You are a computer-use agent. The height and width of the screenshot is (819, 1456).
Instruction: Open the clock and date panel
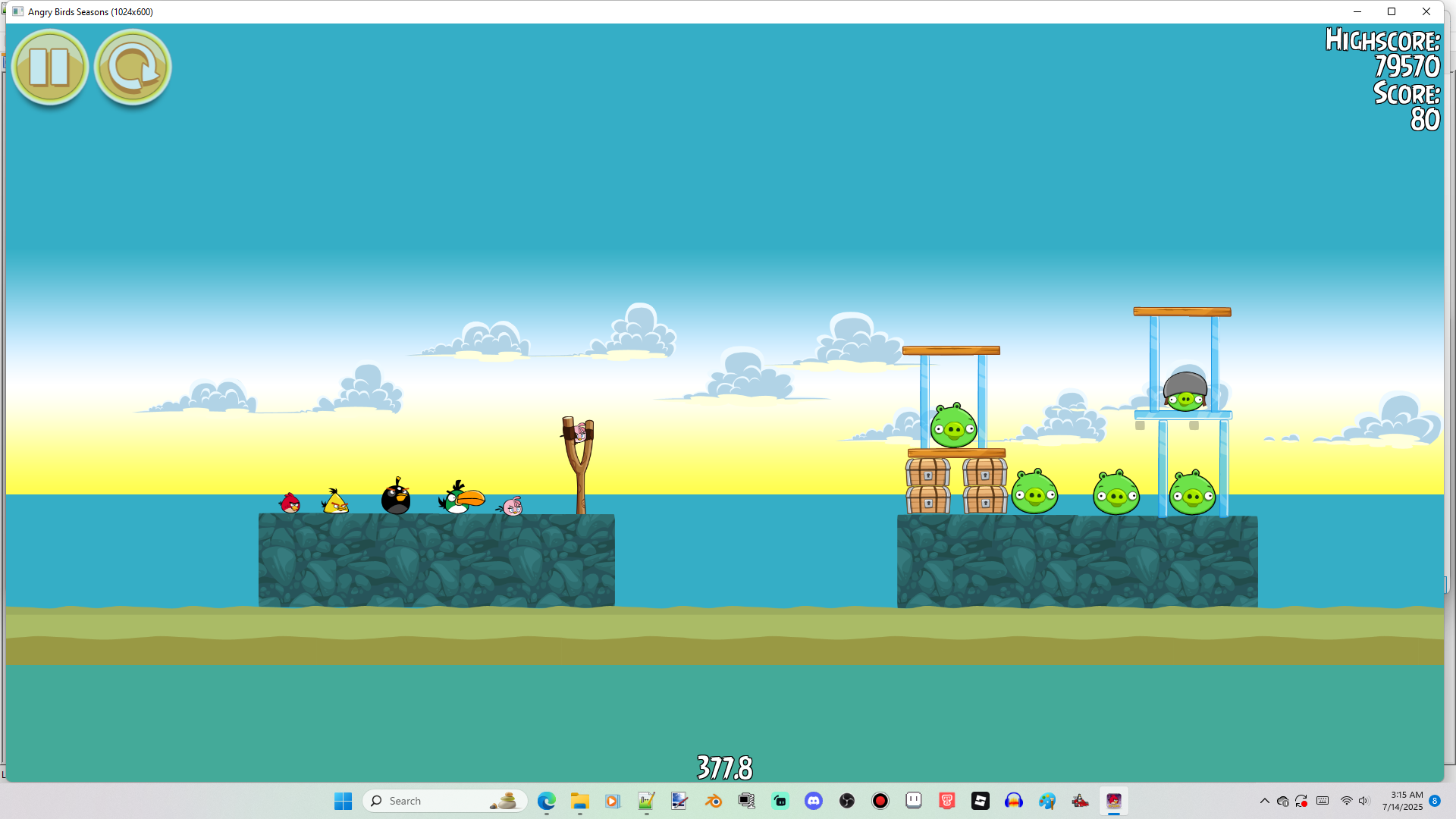tap(1402, 801)
